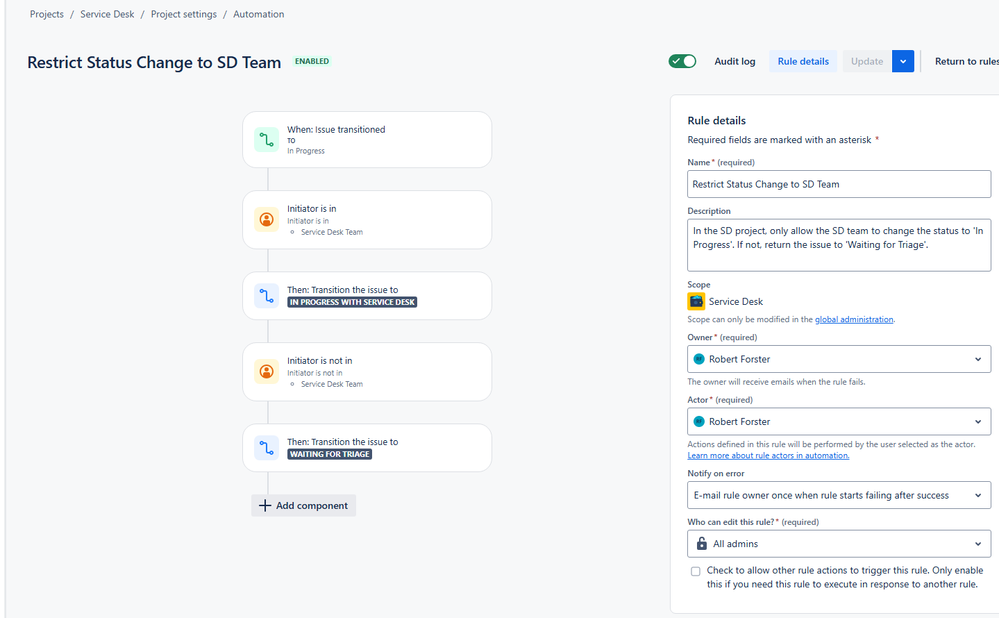Open the global administration link
The image size is (999, 618).
click(x=854, y=319)
